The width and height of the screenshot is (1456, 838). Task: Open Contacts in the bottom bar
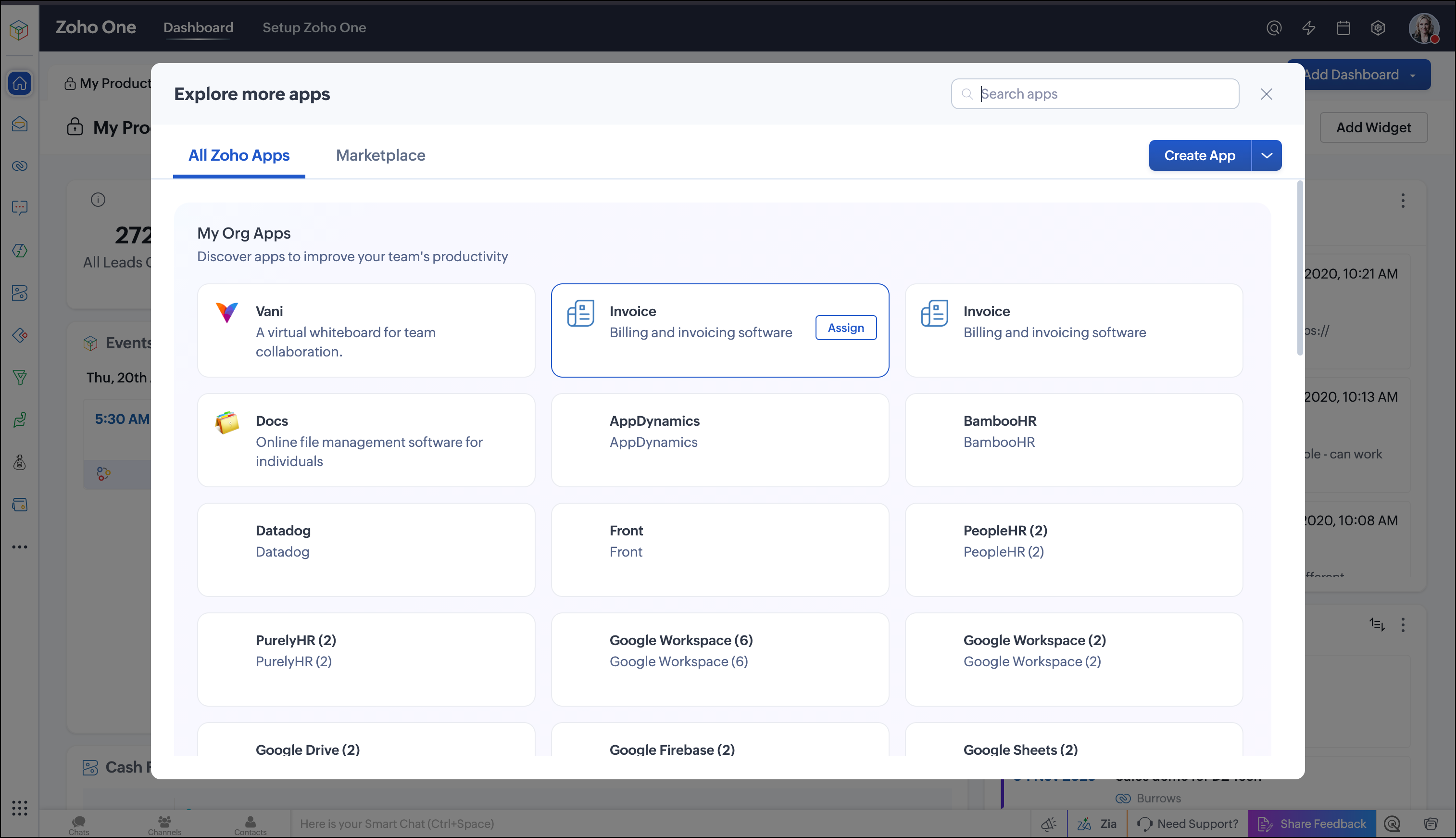click(250, 825)
